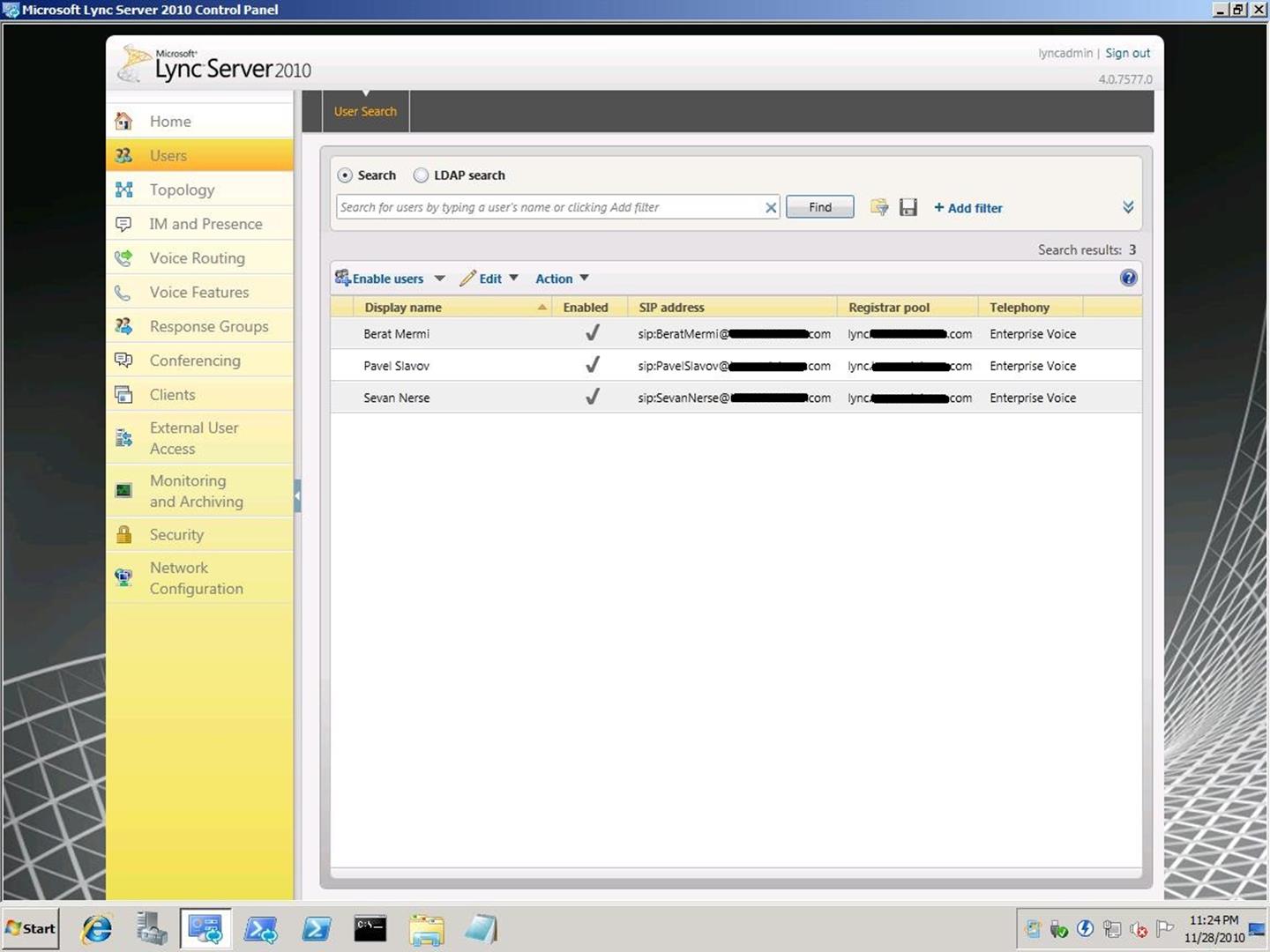This screenshot has height=952, width=1270.
Task: Select the LDAP search radio button
Action: pyautogui.click(x=422, y=175)
